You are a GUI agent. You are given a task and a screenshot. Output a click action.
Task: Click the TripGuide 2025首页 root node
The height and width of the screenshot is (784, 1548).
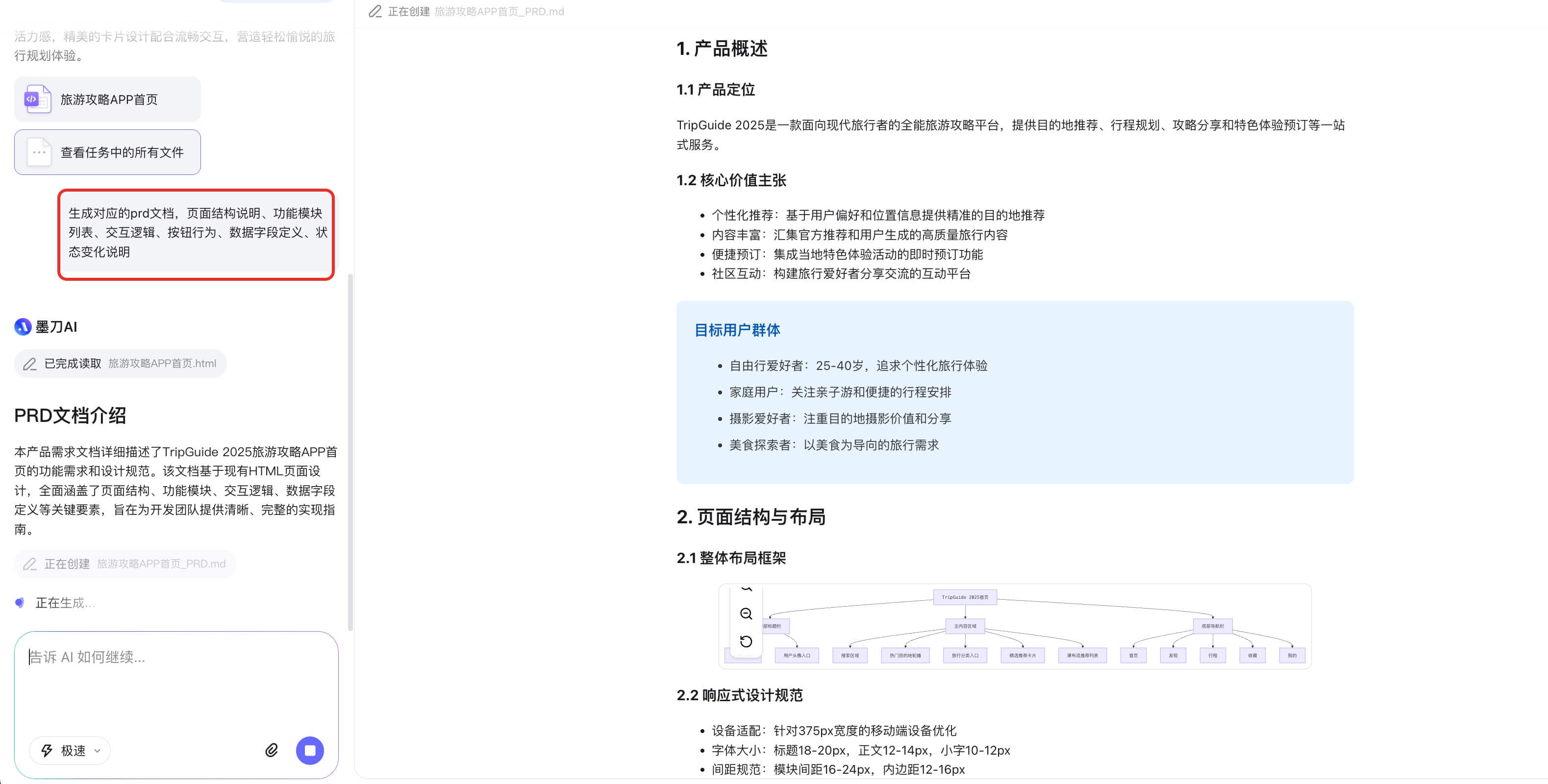[x=965, y=596]
